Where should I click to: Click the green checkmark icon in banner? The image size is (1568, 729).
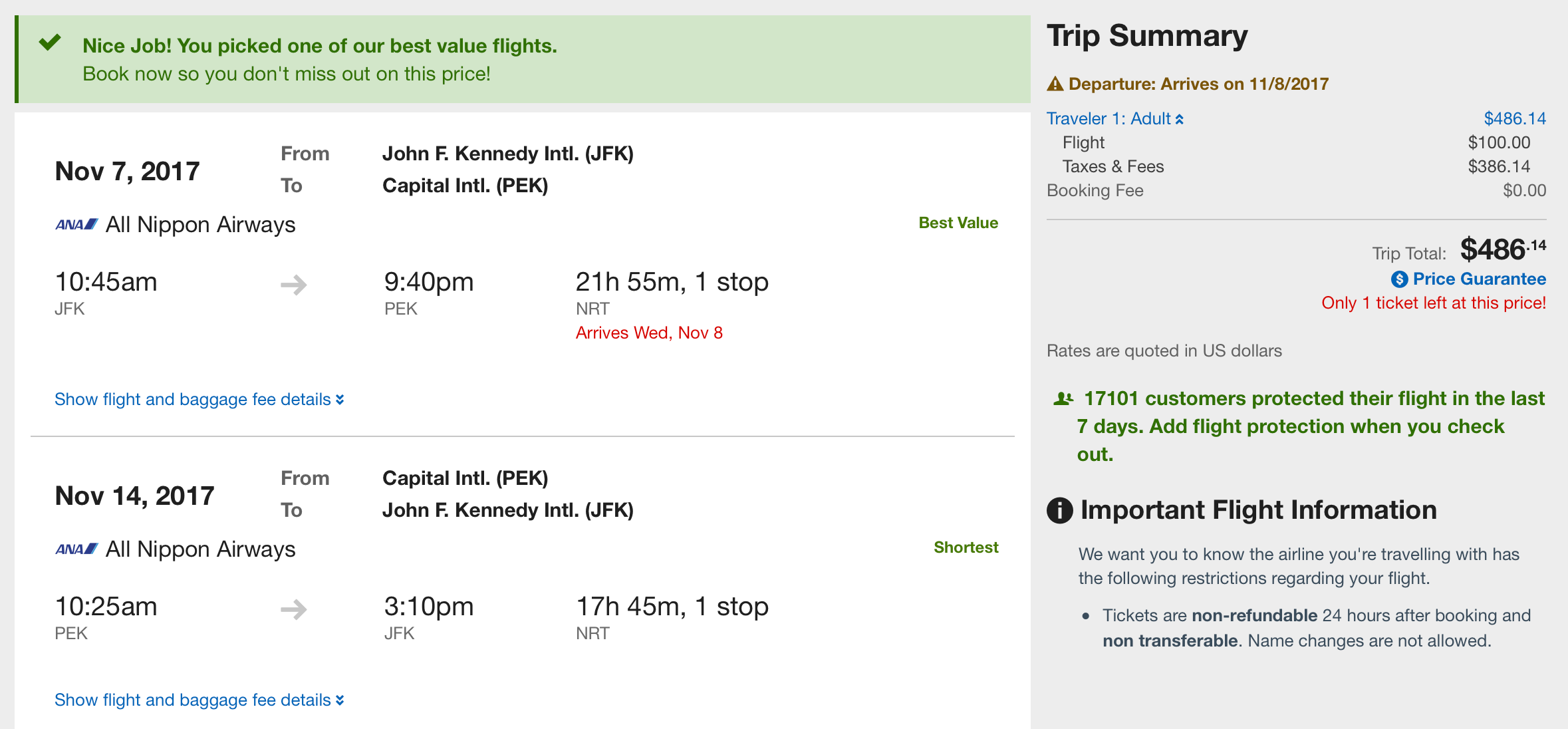pos(50,43)
